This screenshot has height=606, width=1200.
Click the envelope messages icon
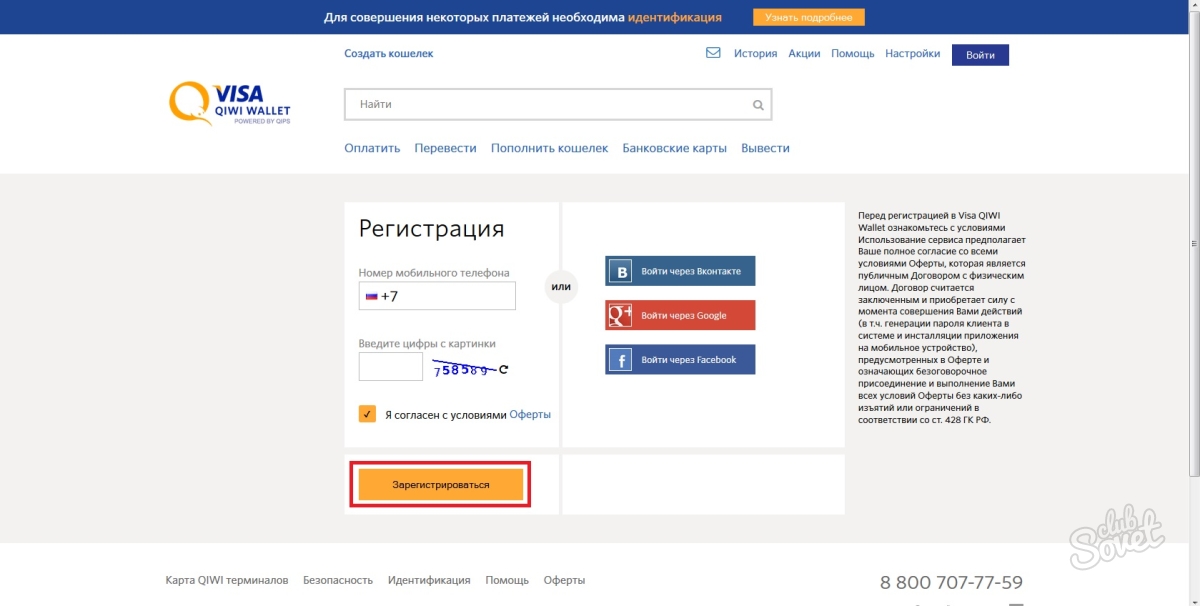click(713, 53)
